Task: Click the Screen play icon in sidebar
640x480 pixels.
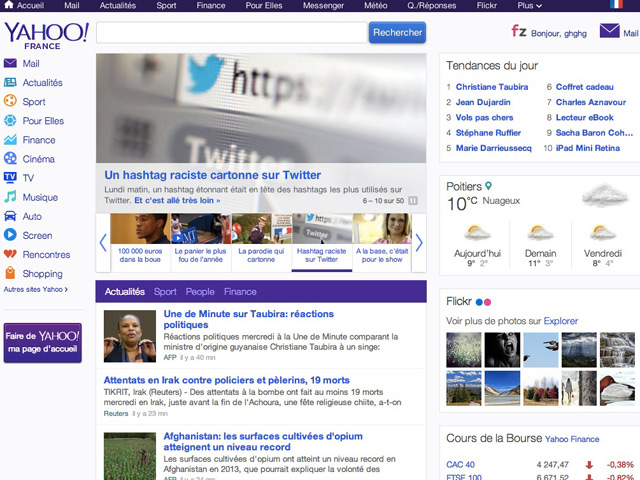Action: [x=10, y=235]
